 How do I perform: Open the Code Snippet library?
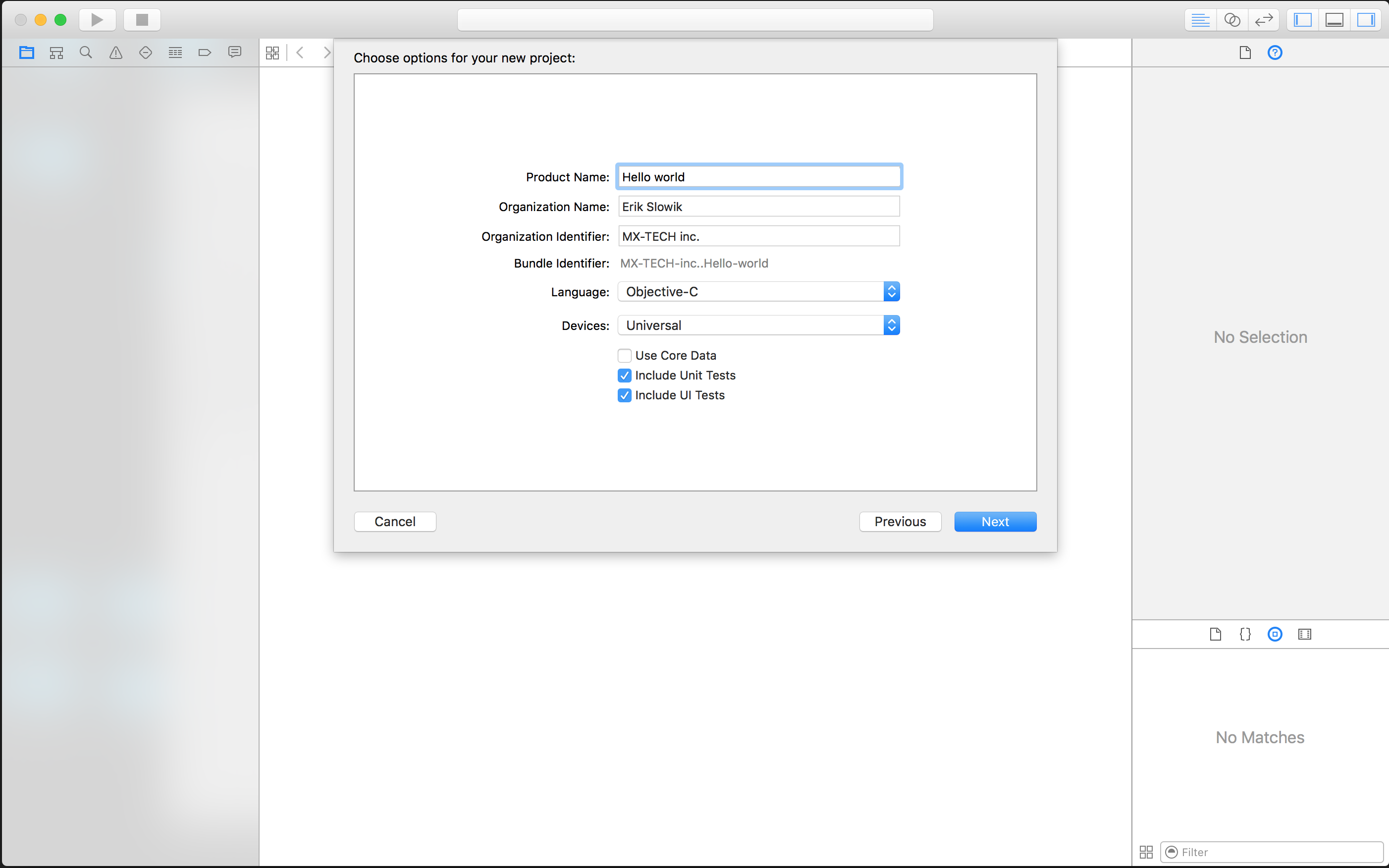[x=1245, y=634]
